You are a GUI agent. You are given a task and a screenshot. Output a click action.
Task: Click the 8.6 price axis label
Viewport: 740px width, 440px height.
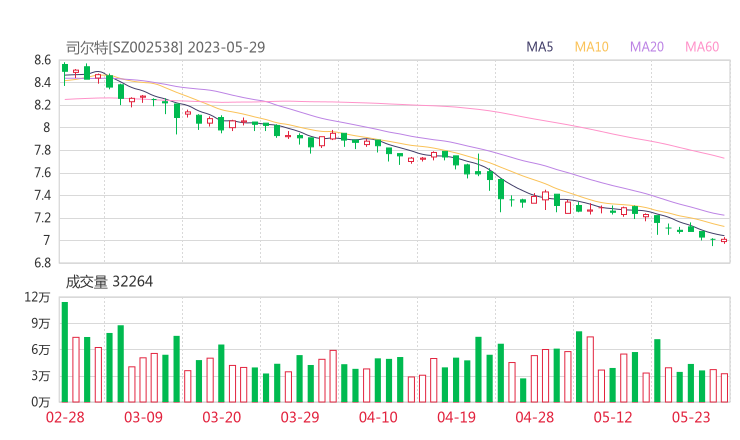tap(42, 60)
